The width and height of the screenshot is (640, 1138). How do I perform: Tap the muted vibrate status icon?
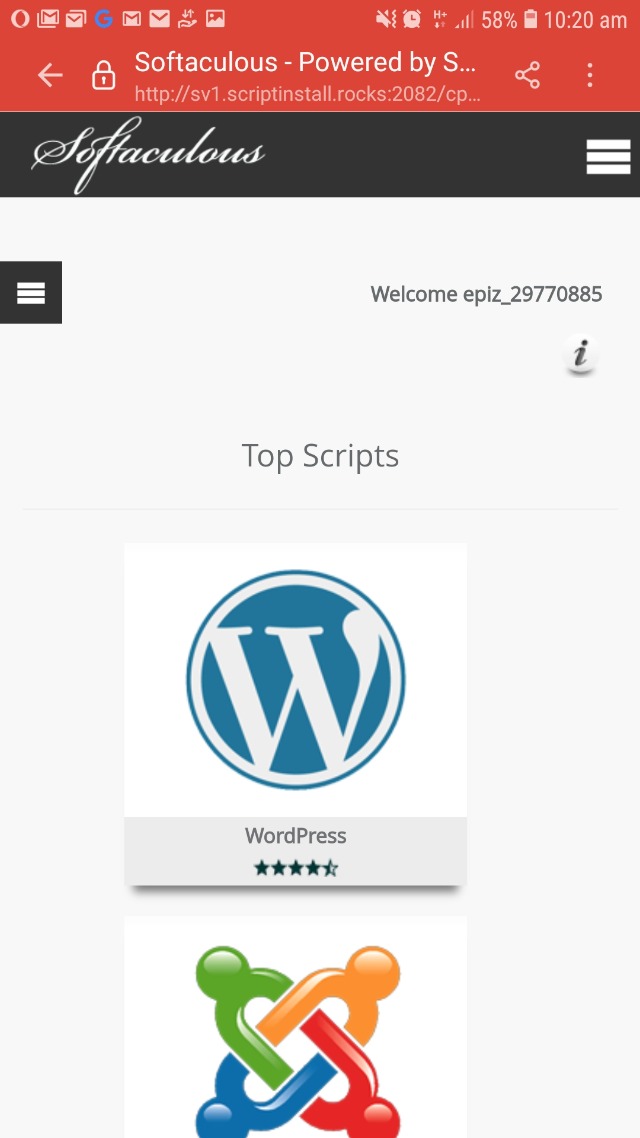click(x=386, y=20)
